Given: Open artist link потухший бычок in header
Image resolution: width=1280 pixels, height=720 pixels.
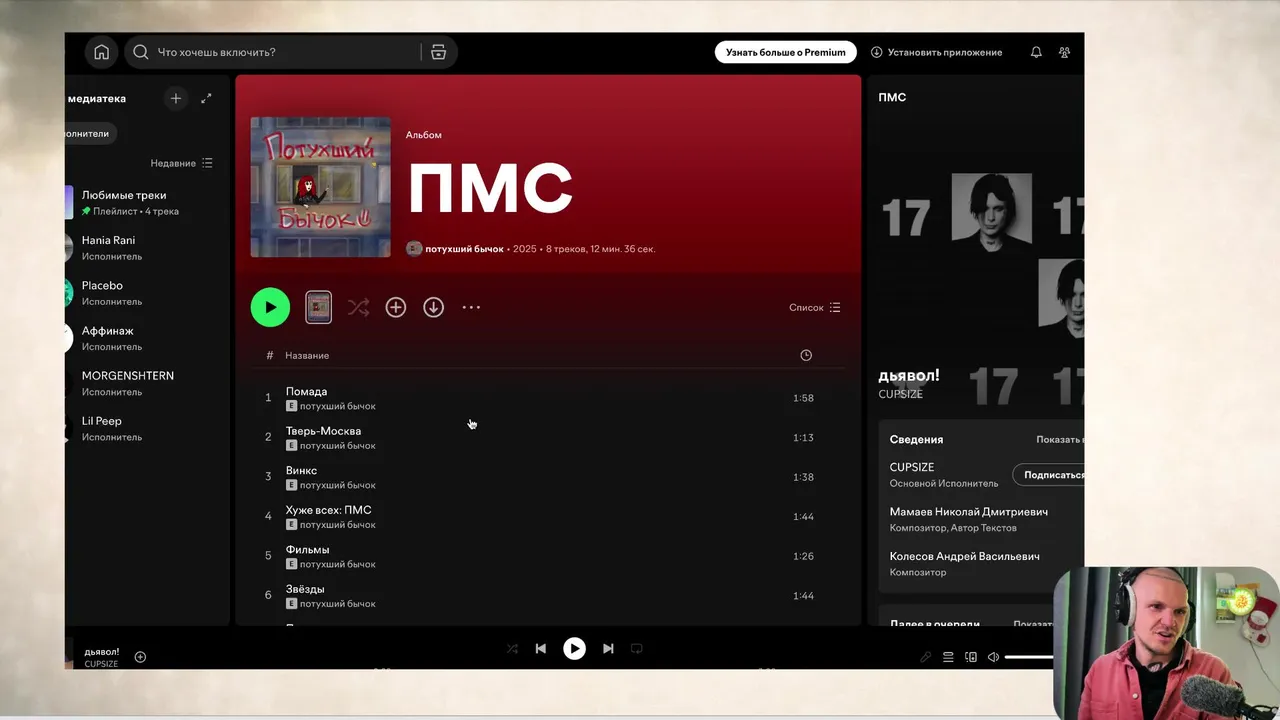Looking at the screenshot, I should [464, 249].
